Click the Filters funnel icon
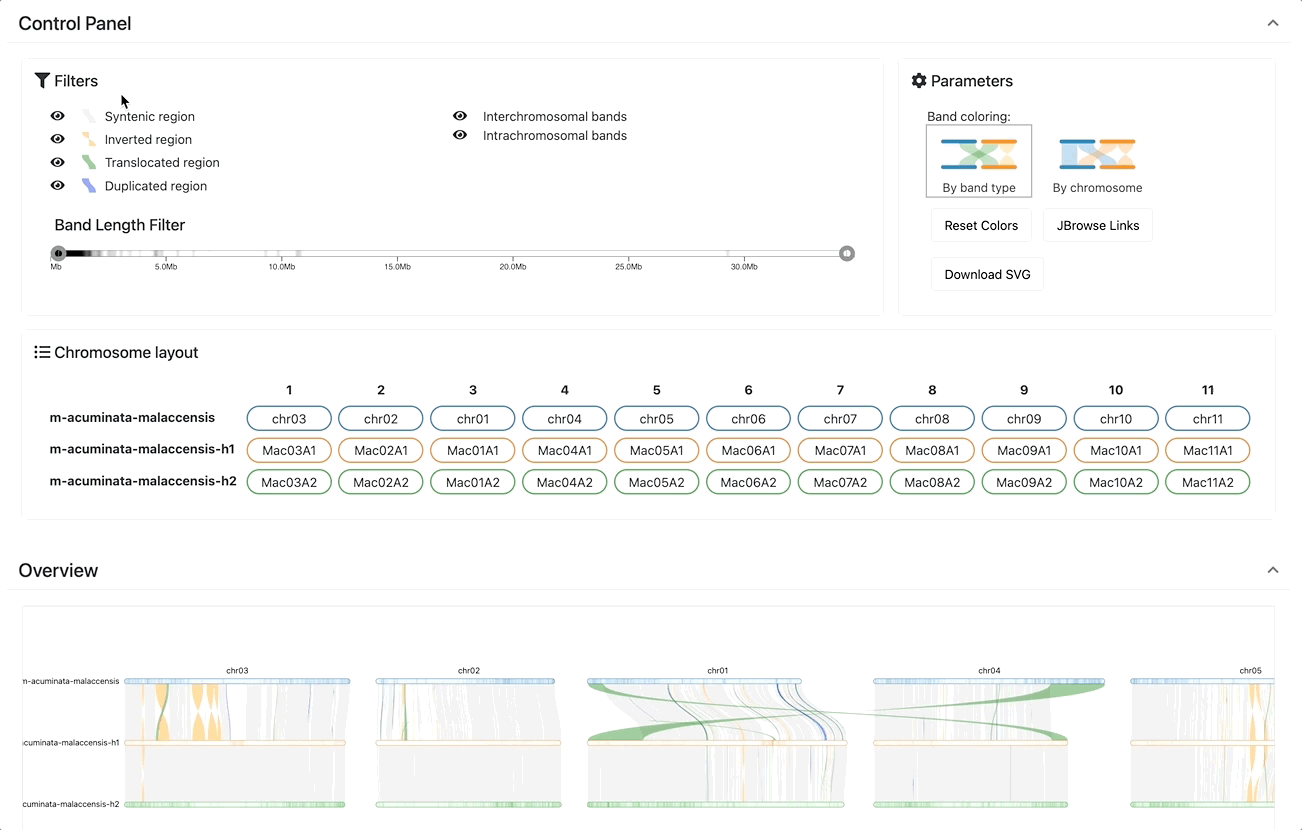1302x830 pixels. point(42,80)
